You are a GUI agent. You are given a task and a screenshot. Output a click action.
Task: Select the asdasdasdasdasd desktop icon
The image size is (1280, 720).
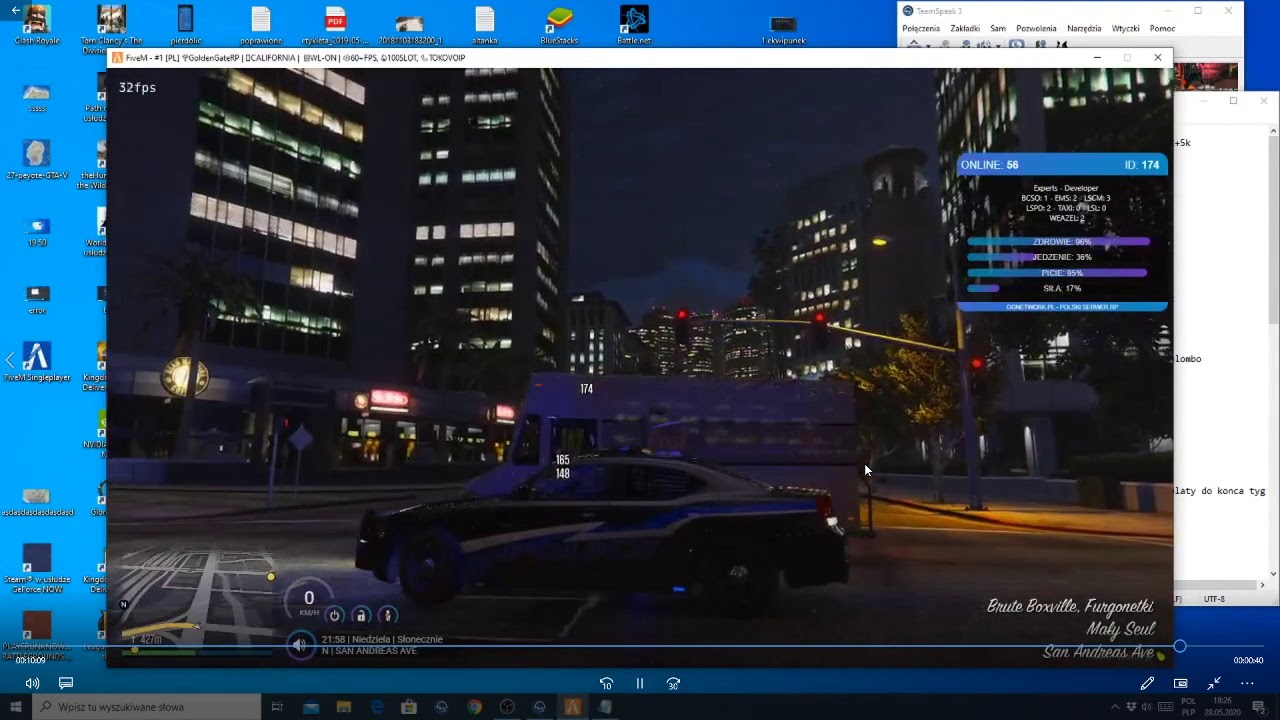(x=37, y=502)
